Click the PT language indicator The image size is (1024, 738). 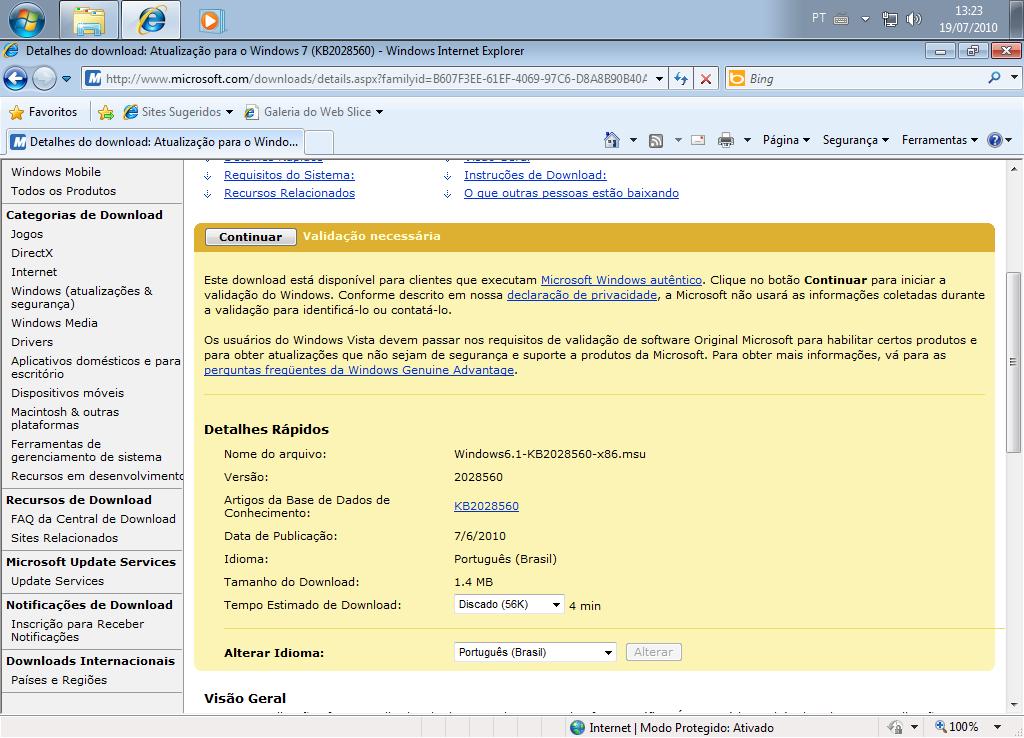click(819, 18)
